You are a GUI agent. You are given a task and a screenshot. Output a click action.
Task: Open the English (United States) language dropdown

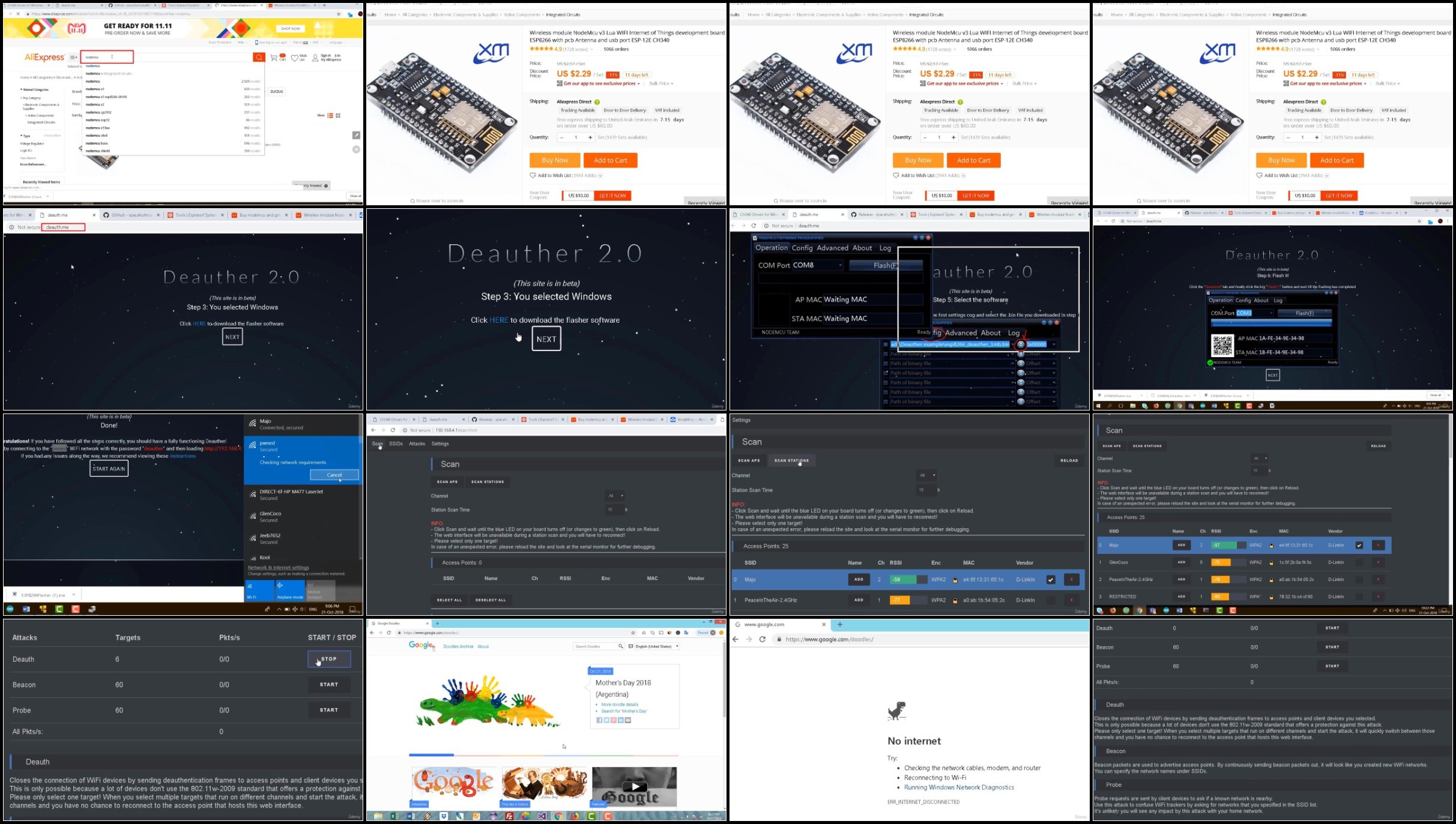(657, 646)
